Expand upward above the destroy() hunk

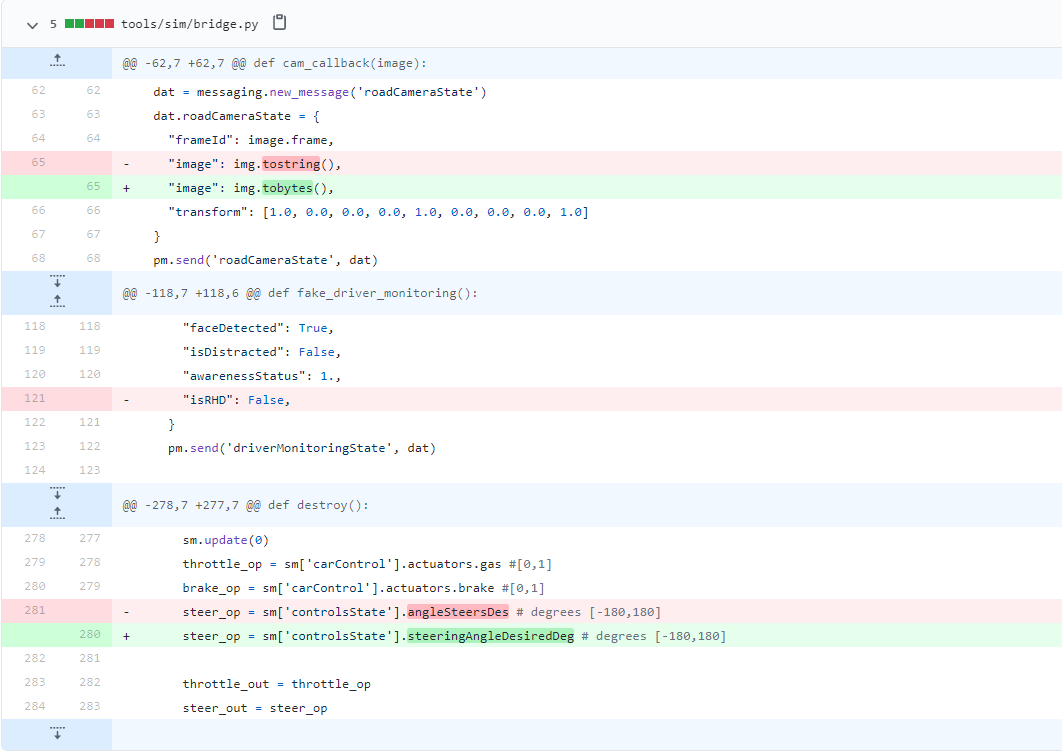pyautogui.click(x=57, y=512)
